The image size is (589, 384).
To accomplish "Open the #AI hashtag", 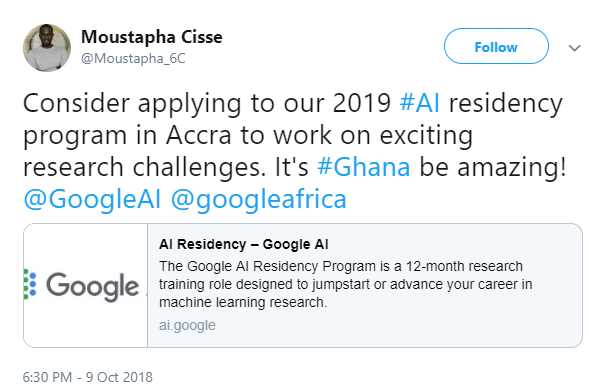I will coord(420,103).
